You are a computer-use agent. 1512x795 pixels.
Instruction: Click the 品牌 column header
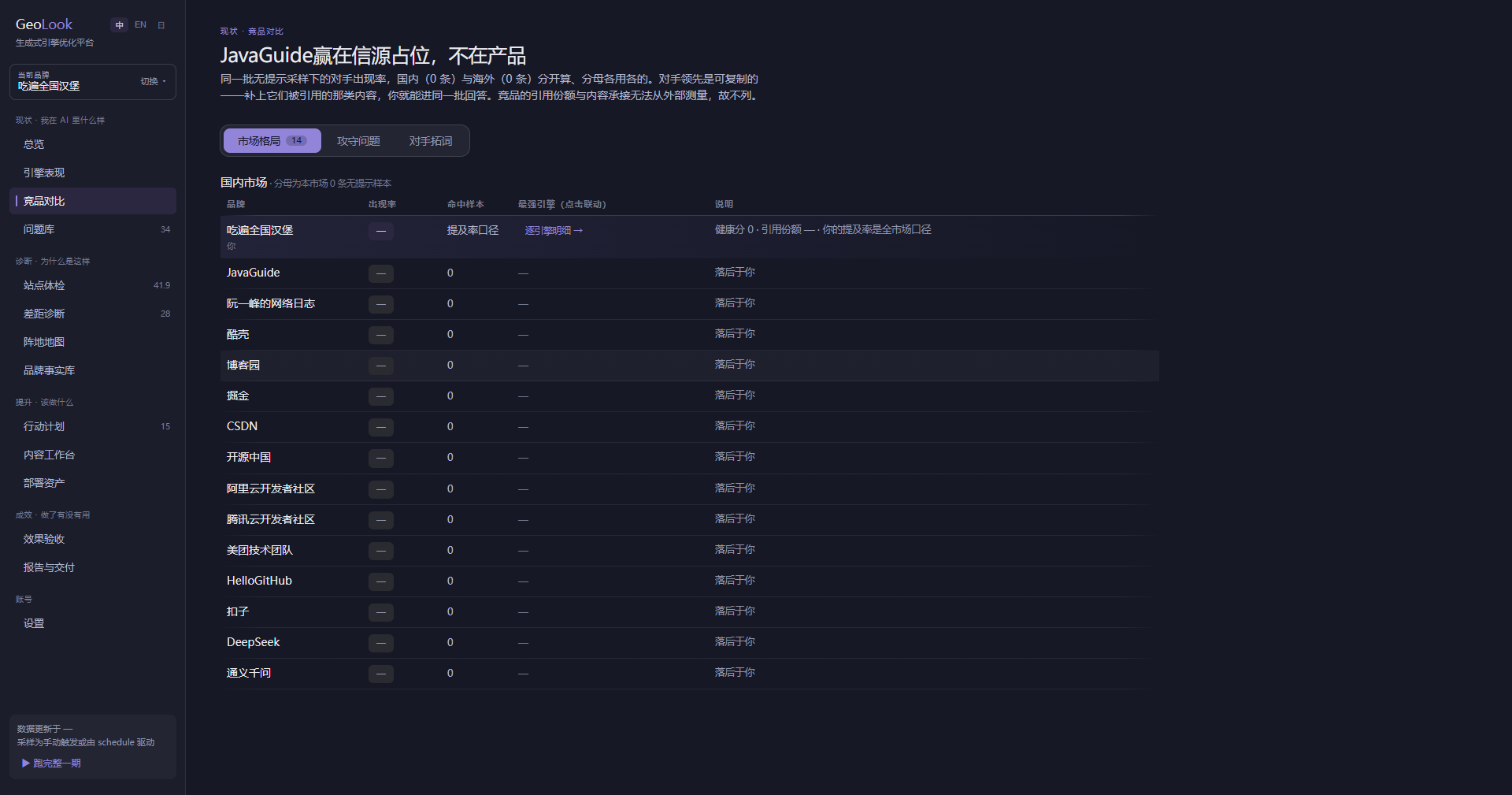236,204
